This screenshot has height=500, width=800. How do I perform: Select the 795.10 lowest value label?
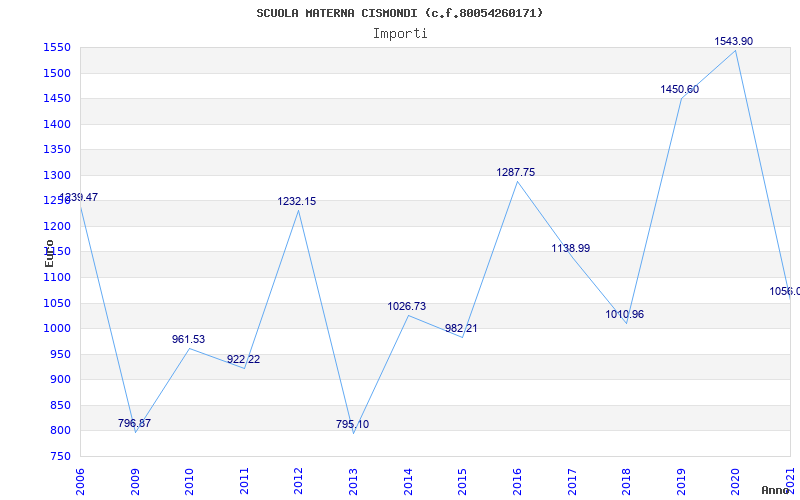pyautogui.click(x=352, y=424)
